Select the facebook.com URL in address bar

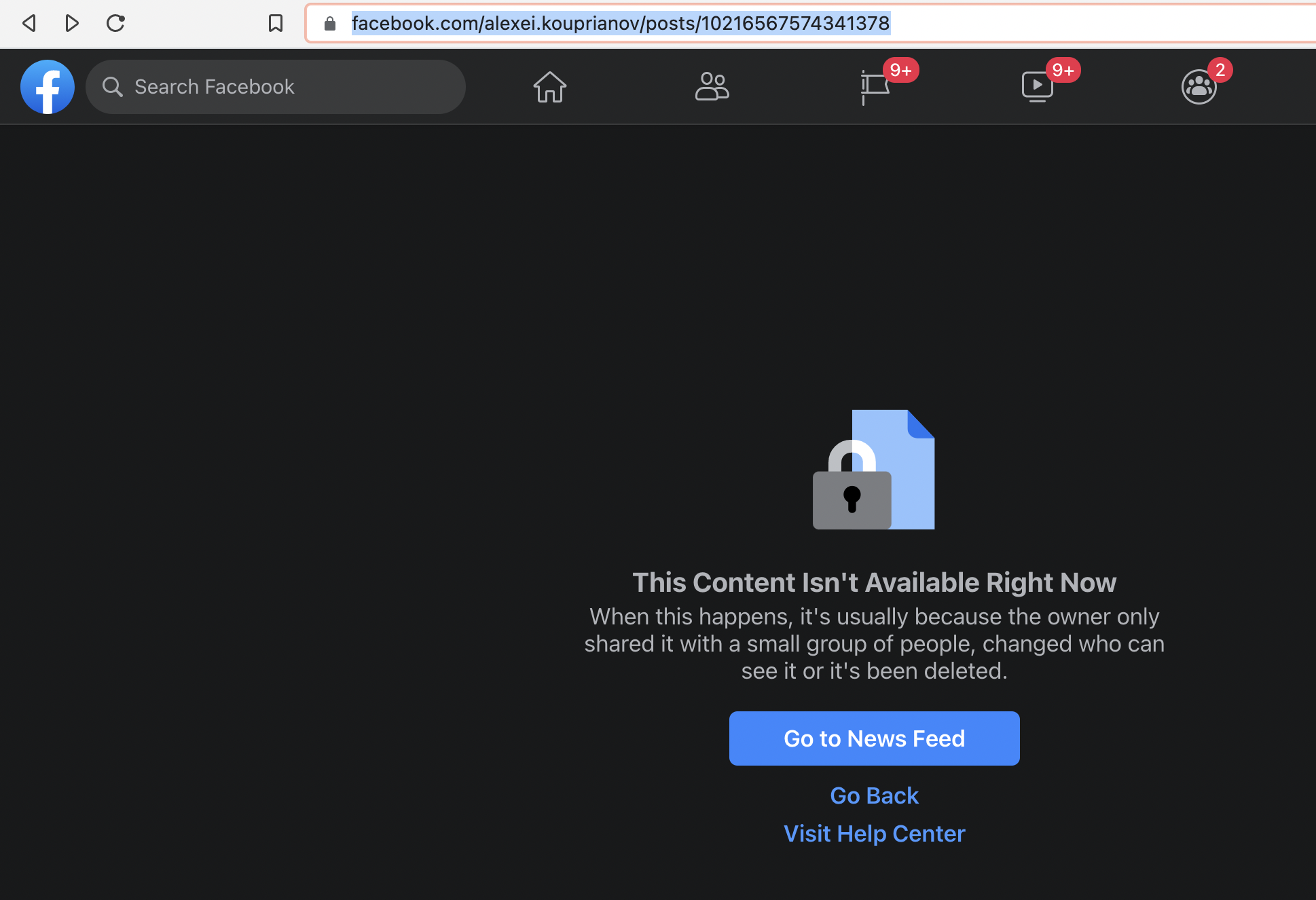(621, 23)
